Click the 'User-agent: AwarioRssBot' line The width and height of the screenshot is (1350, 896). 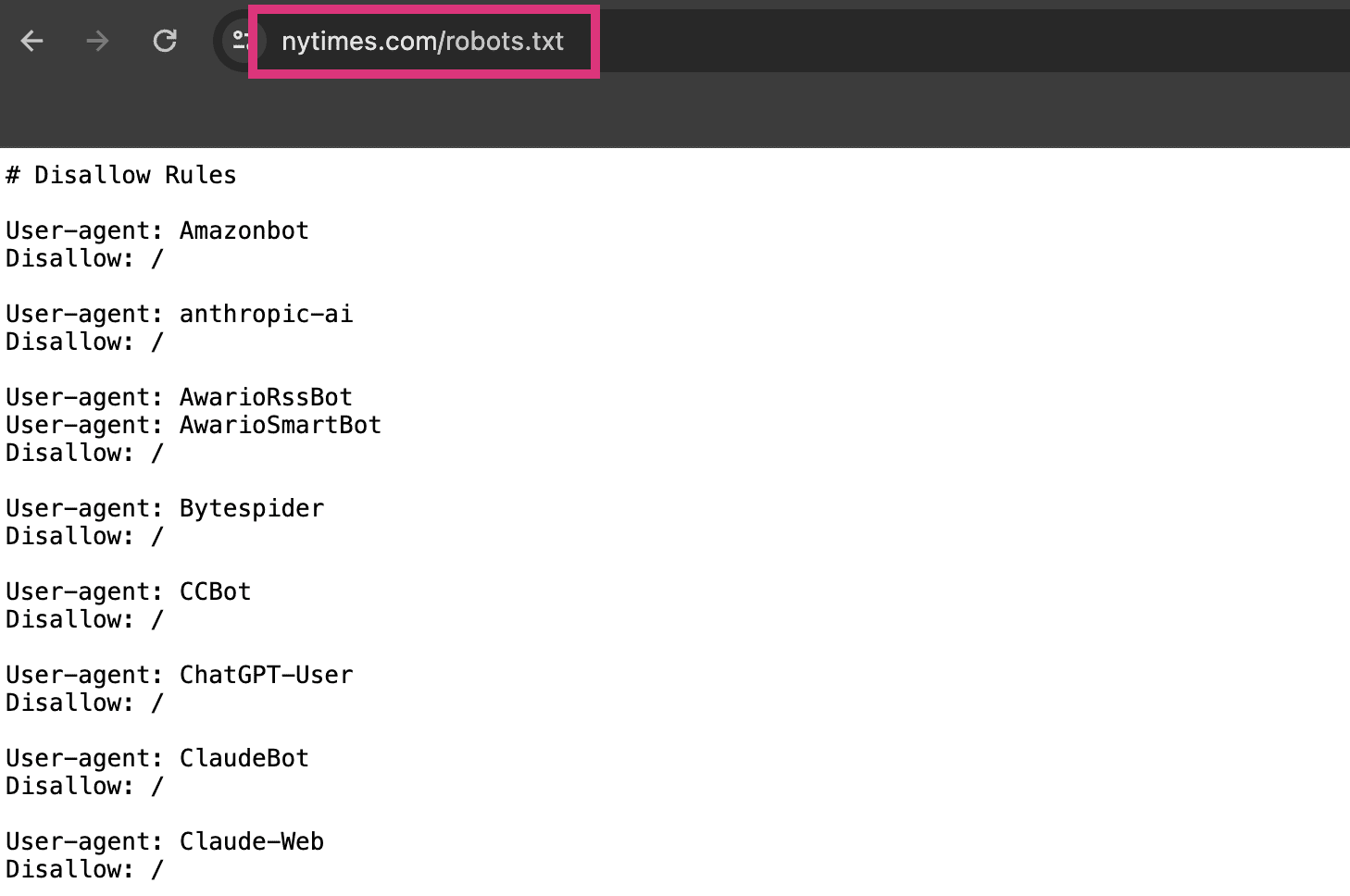(x=180, y=397)
